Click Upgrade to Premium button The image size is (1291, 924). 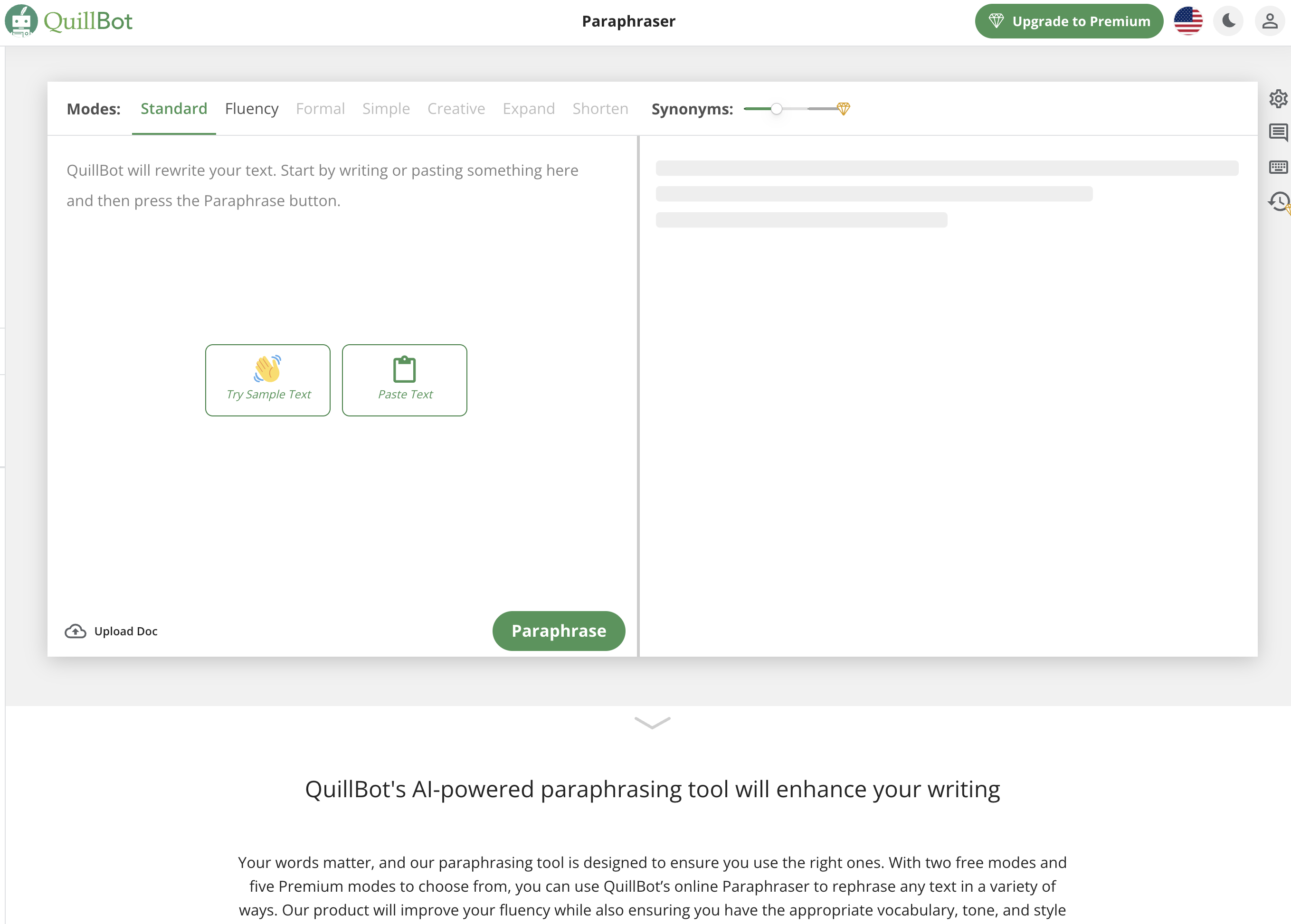pos(1068,21)
